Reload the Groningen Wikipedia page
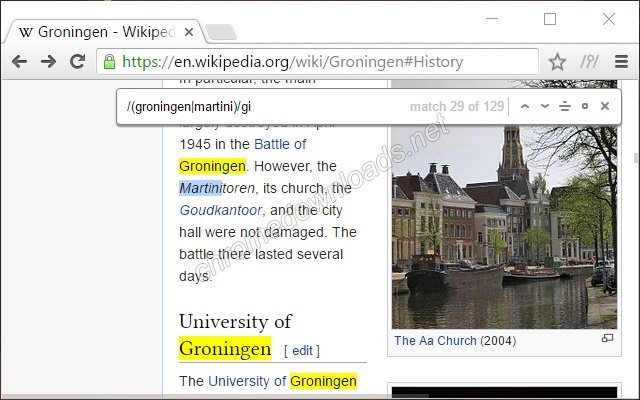The image size is (640, 400). point(77,61)
